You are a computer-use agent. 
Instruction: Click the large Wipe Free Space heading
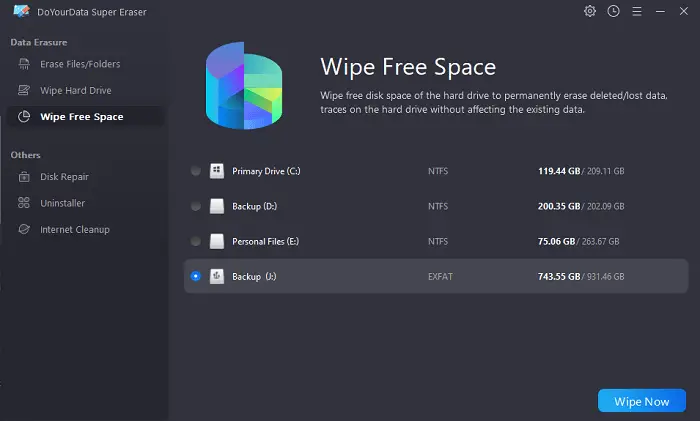tap(408, 67)
